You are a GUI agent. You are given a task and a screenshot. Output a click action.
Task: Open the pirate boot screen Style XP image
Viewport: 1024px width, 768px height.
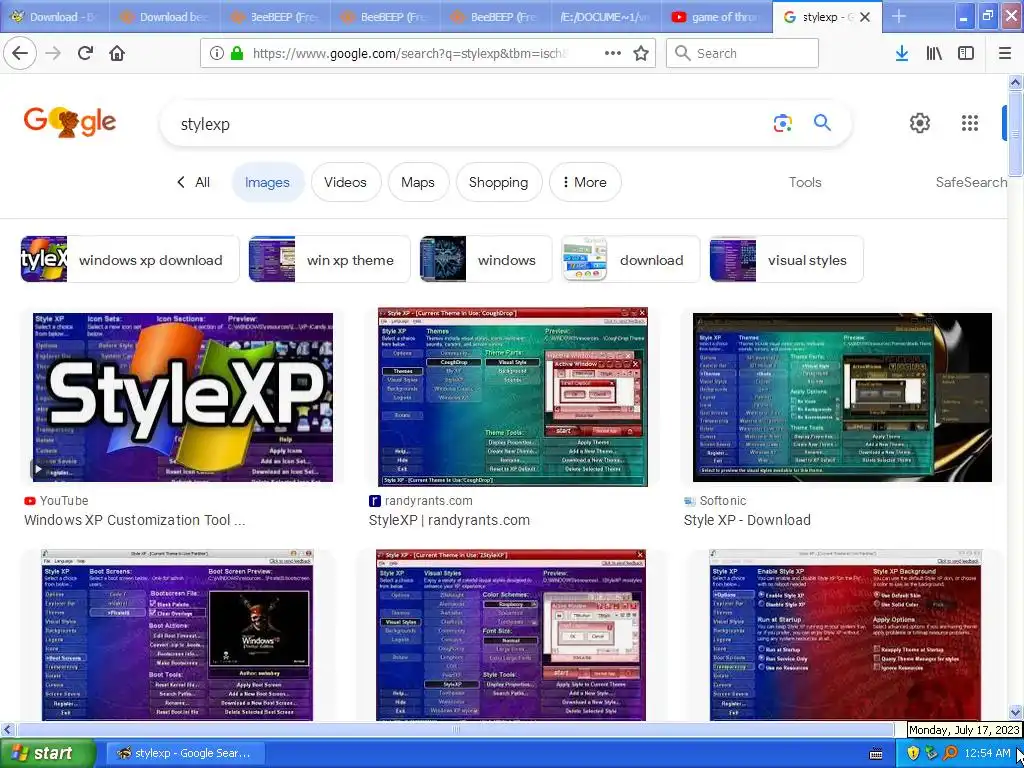[x=177, y=635]
